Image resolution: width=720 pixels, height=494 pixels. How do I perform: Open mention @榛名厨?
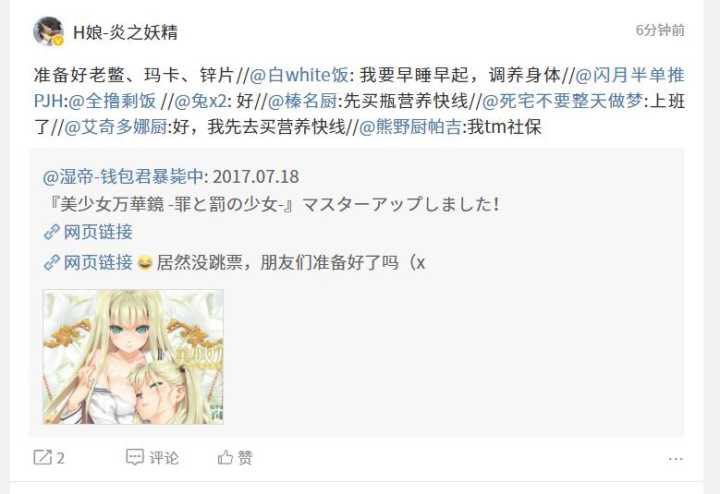(302, 101)
